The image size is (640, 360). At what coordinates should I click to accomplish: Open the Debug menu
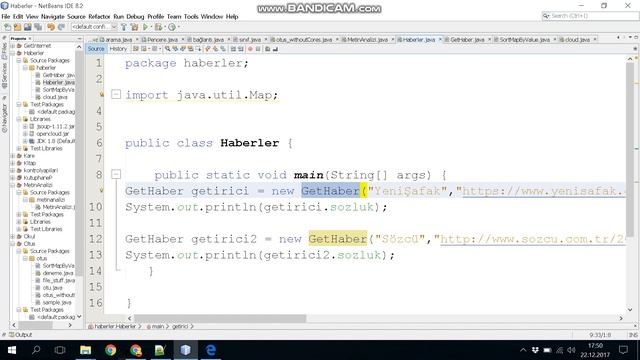click(135, 17)
